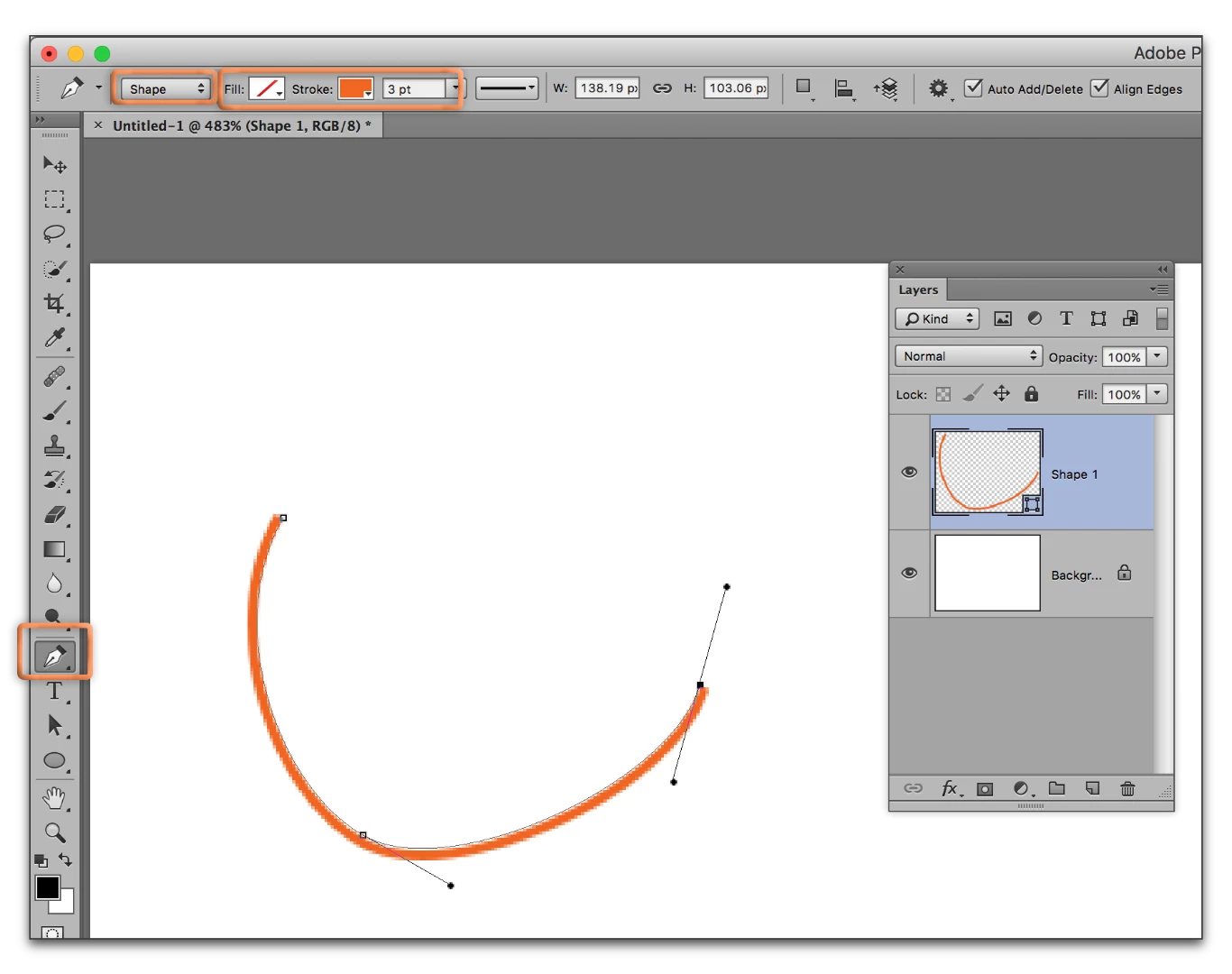Image resolution: width=1232 pixels, height=974 pixels.
Task: Link width and height chain icon
Action: 662,88
